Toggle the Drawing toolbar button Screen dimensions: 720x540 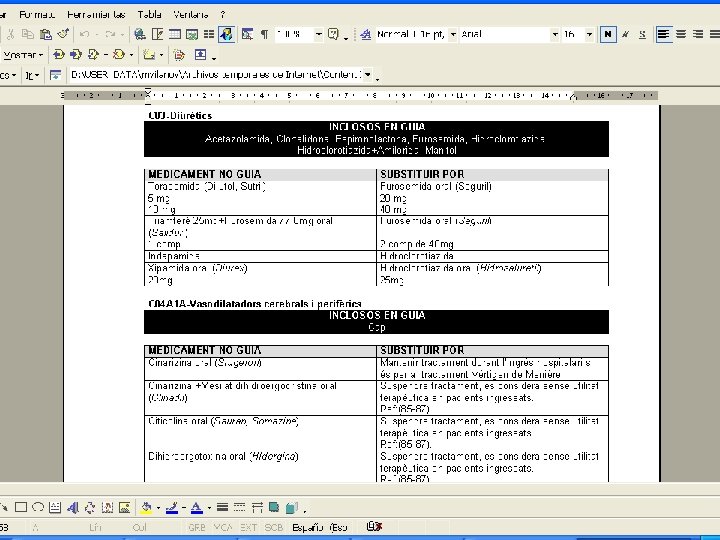click(226, 34)
